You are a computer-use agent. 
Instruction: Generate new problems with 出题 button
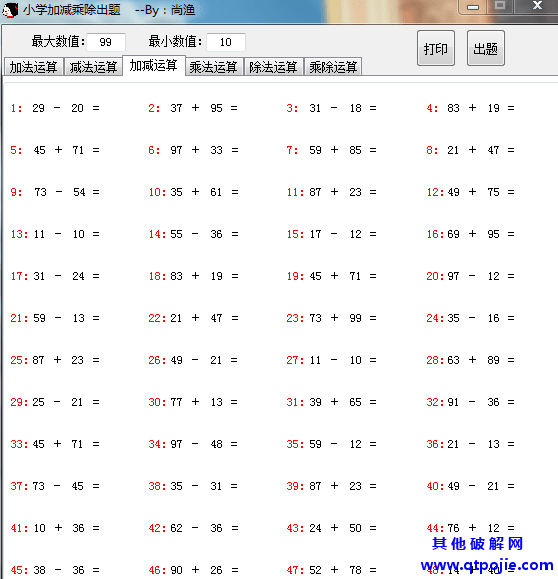point(486,48)
